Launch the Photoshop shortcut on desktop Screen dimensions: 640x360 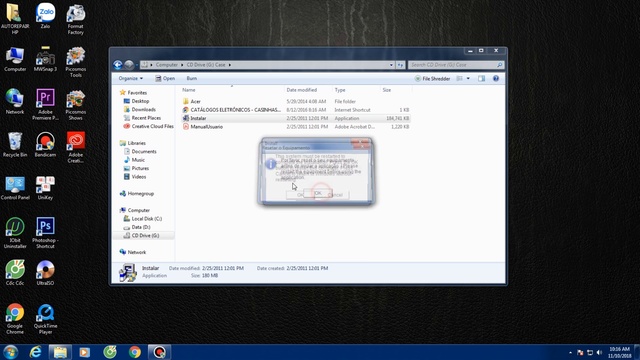click(x=45, y=233)
